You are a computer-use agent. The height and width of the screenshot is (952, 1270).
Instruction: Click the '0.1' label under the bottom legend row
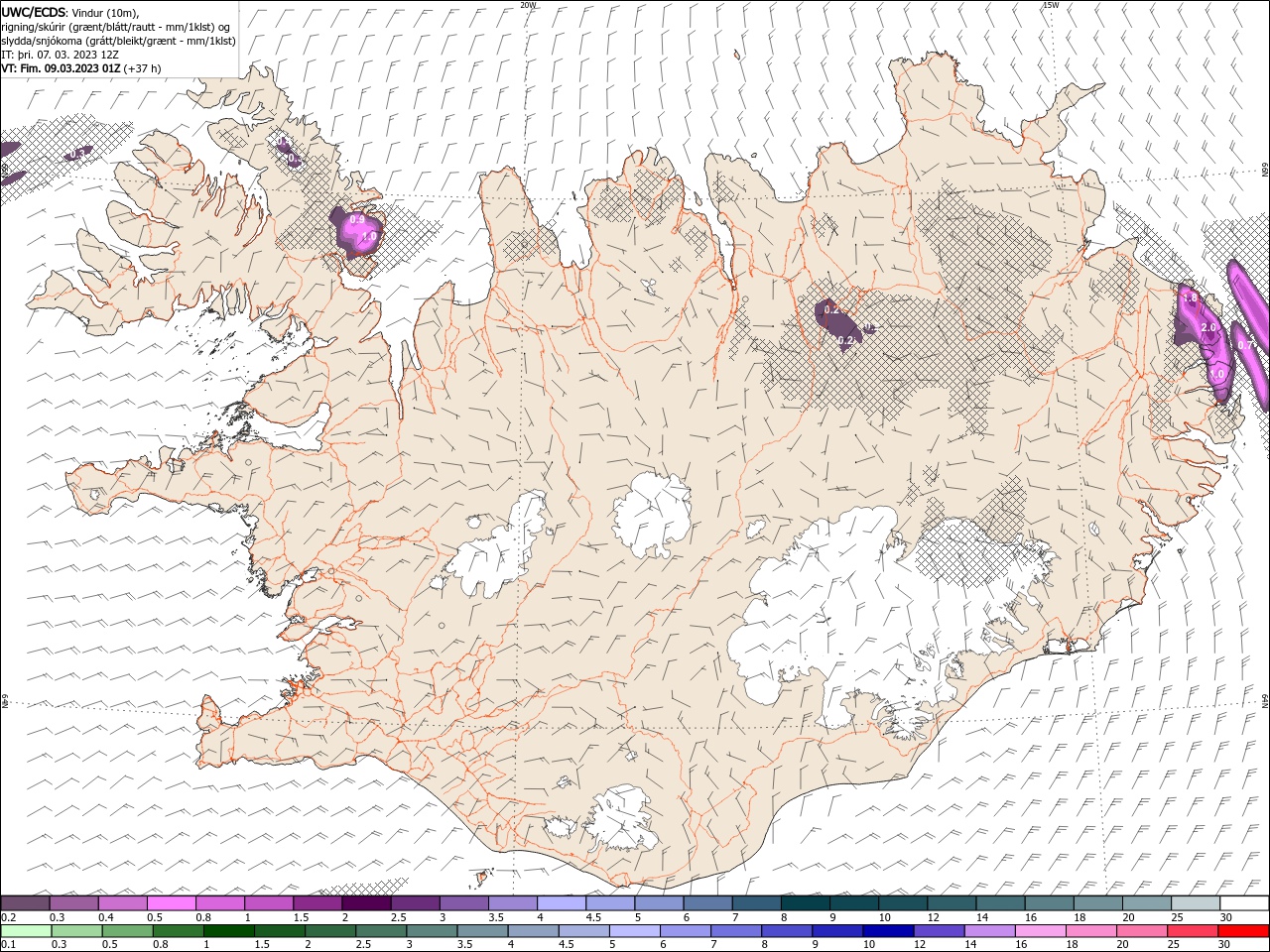pyautogui.click(x=8, y=945)
